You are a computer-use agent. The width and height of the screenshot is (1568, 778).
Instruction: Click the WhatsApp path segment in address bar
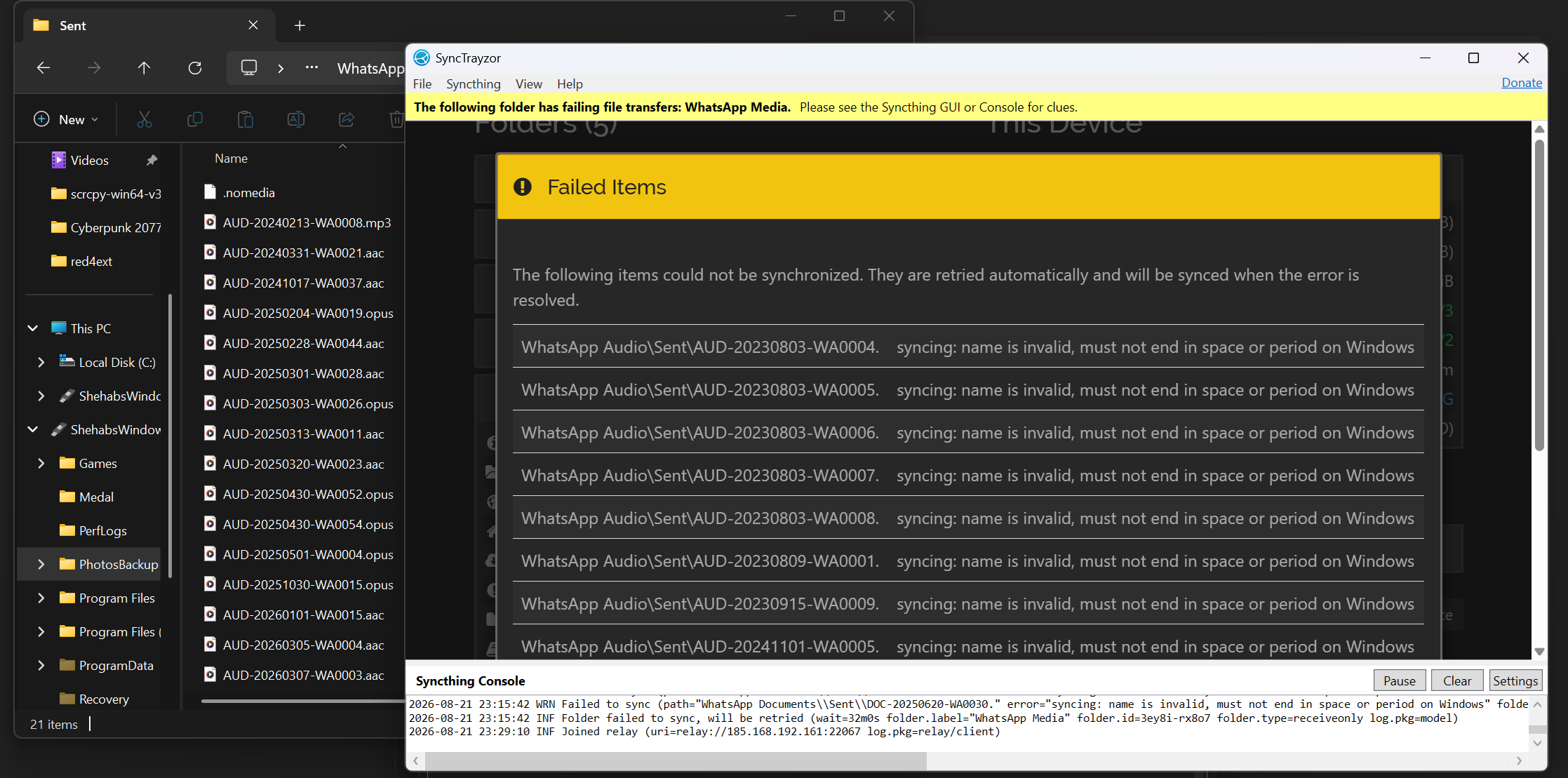(370, 68)
